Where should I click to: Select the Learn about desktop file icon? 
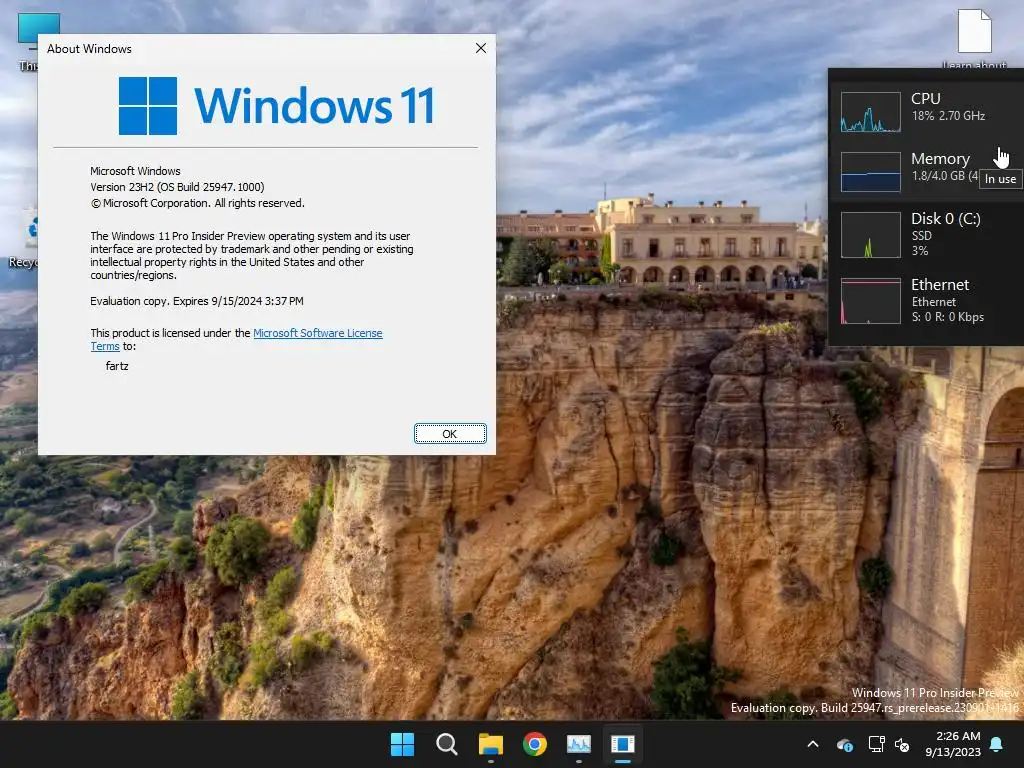(974, 38)
